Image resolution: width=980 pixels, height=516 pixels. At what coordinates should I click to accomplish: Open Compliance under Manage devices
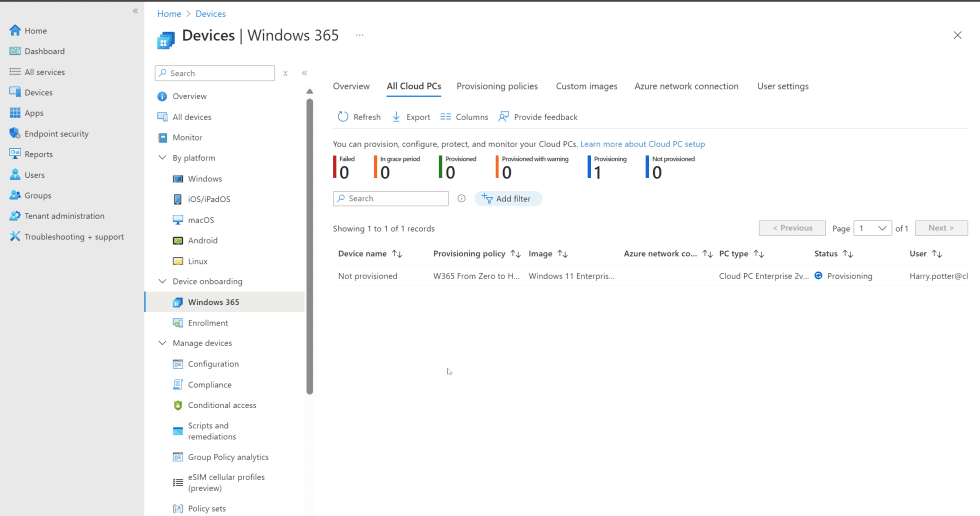click(202, 385)
